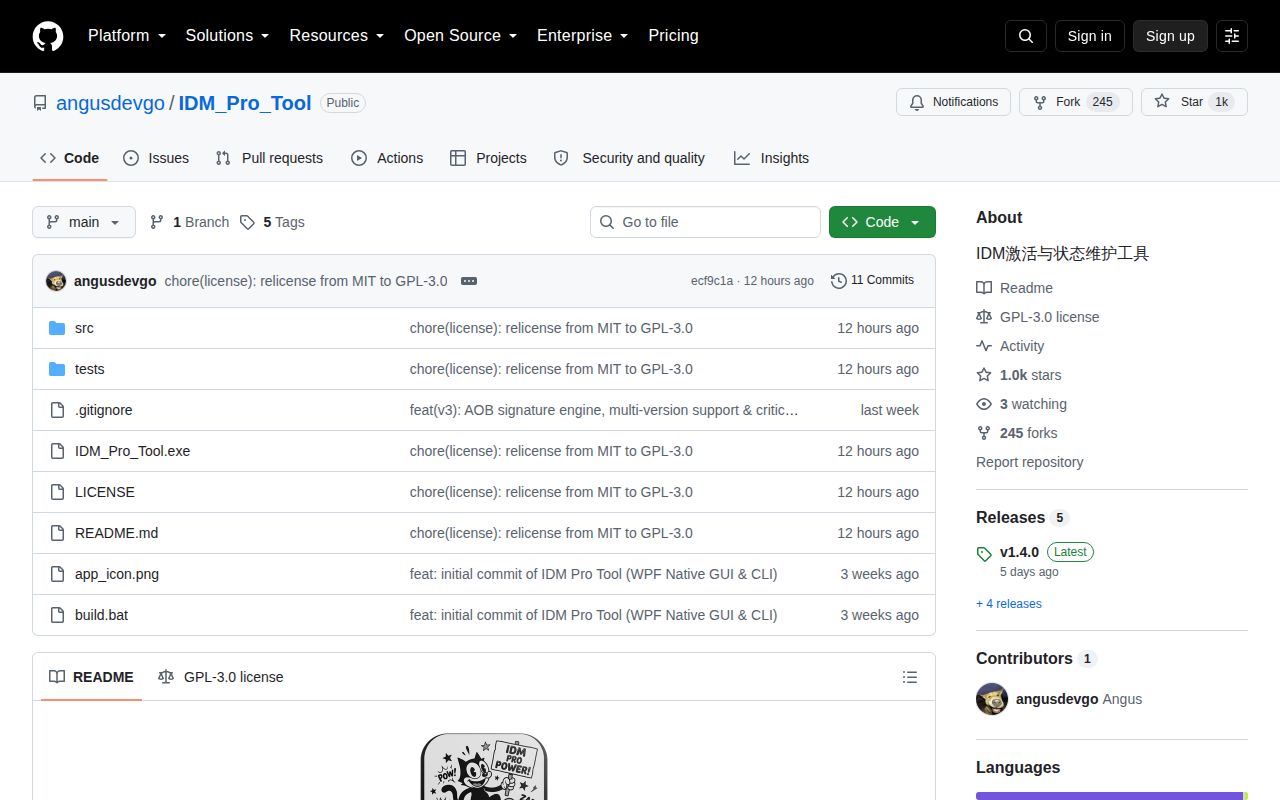Switch to the Issues tab
The width and height of the screenshot is (1280, 800).
tap(156, 158)
